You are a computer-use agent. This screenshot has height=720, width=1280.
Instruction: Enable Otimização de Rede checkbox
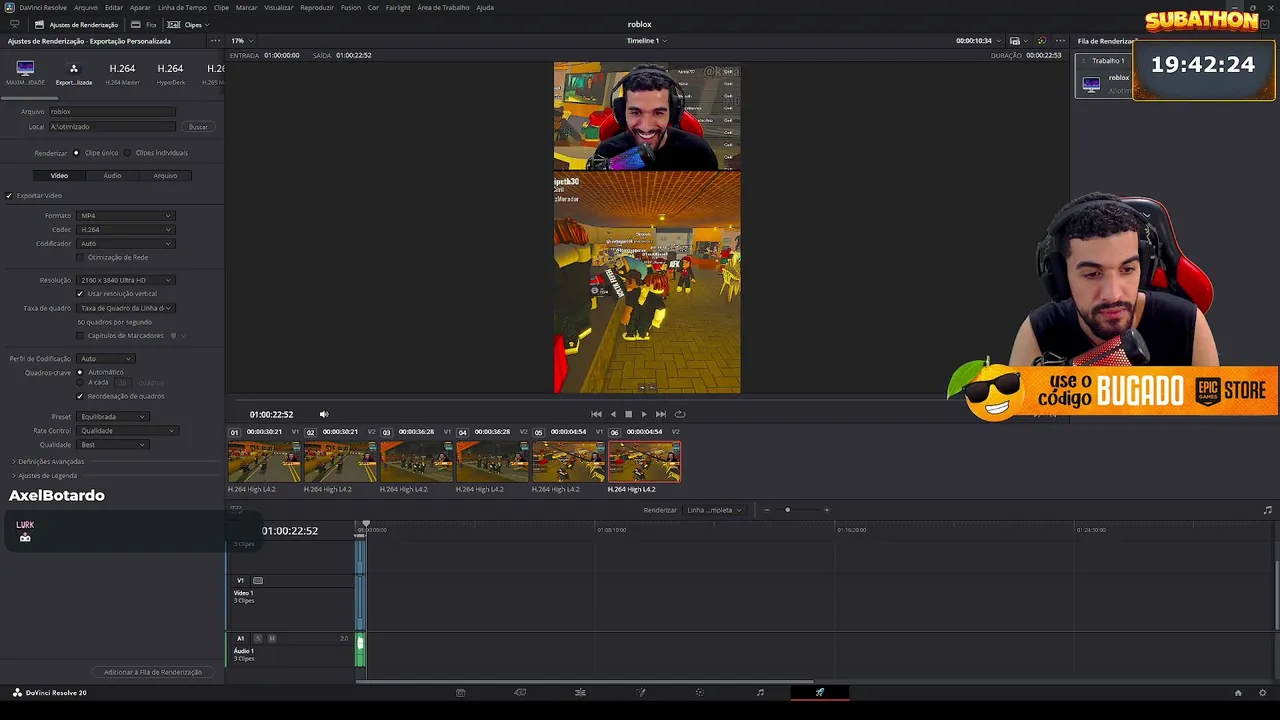pos(80,257)
